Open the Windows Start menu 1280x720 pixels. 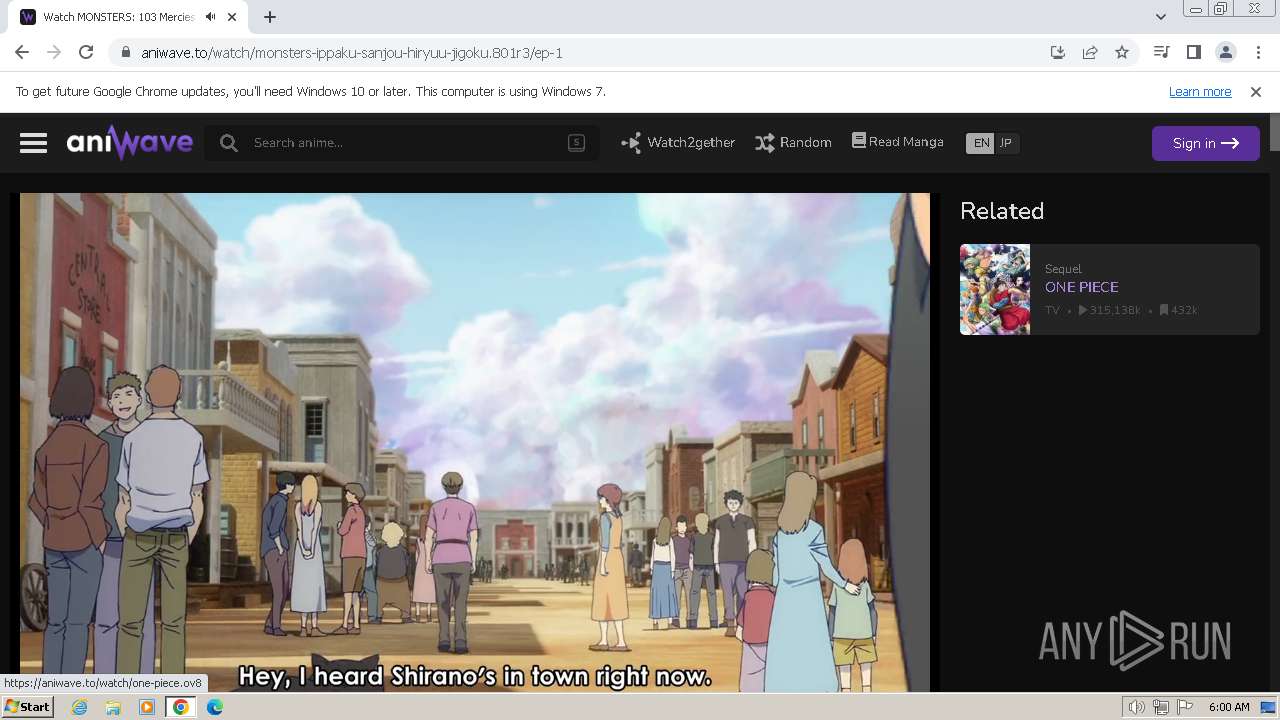click(x=27, y=707)
